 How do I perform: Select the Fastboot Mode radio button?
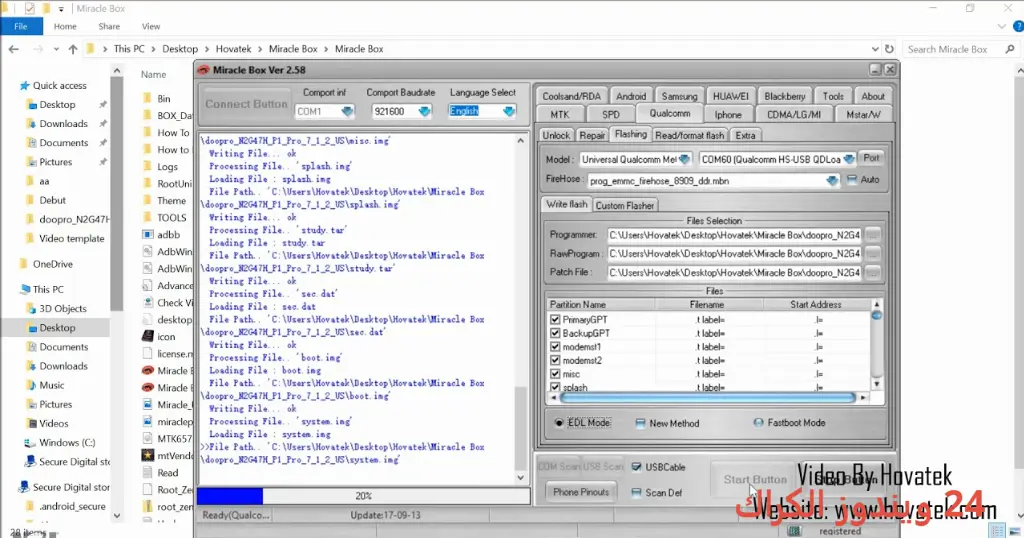tap(758, 423)
